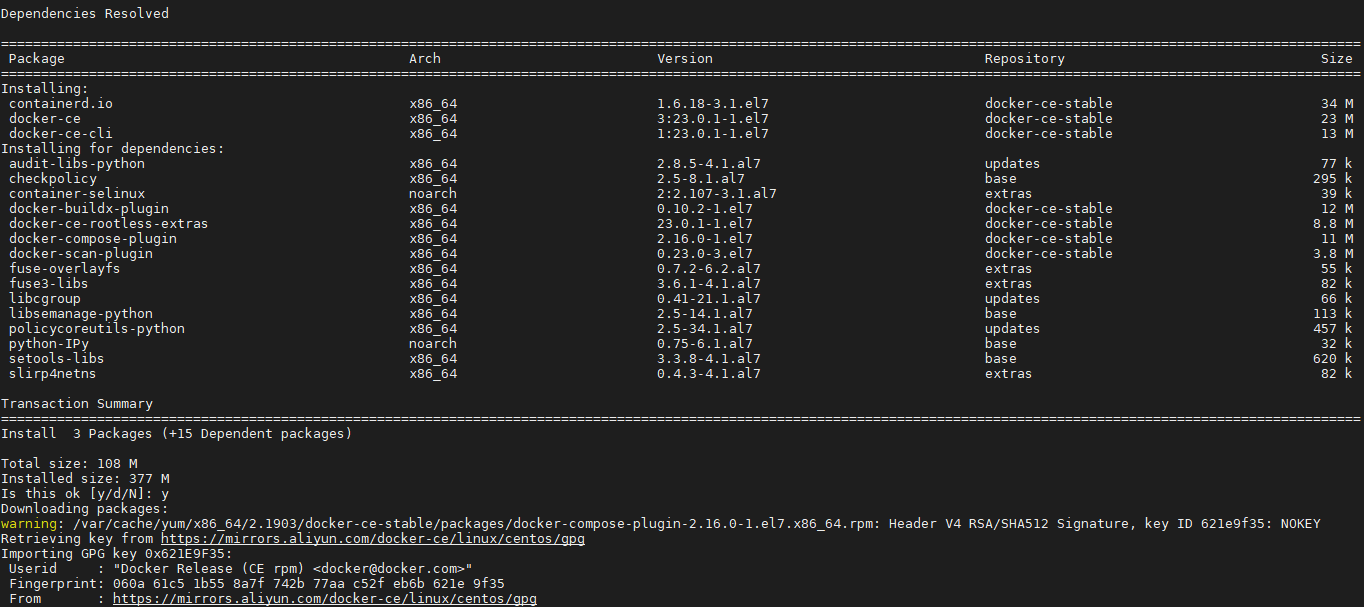This screenshot has height=607, width=1364.
Task: Select the slirp4netns package name
Action: pyautogui.click(x=52, y=374)
